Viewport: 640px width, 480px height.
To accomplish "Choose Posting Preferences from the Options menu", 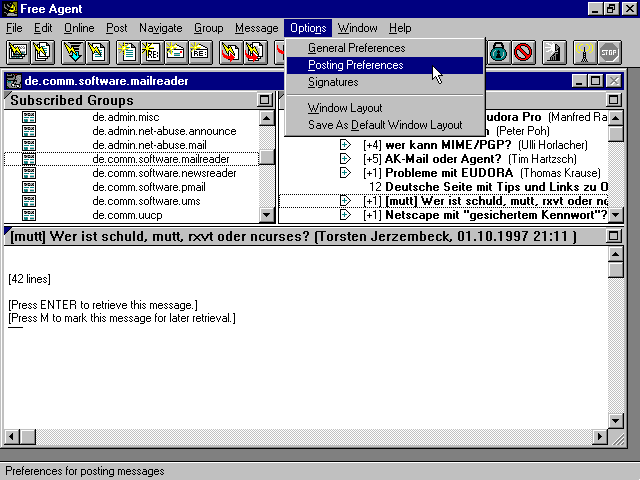I will (x=384, y=65).
